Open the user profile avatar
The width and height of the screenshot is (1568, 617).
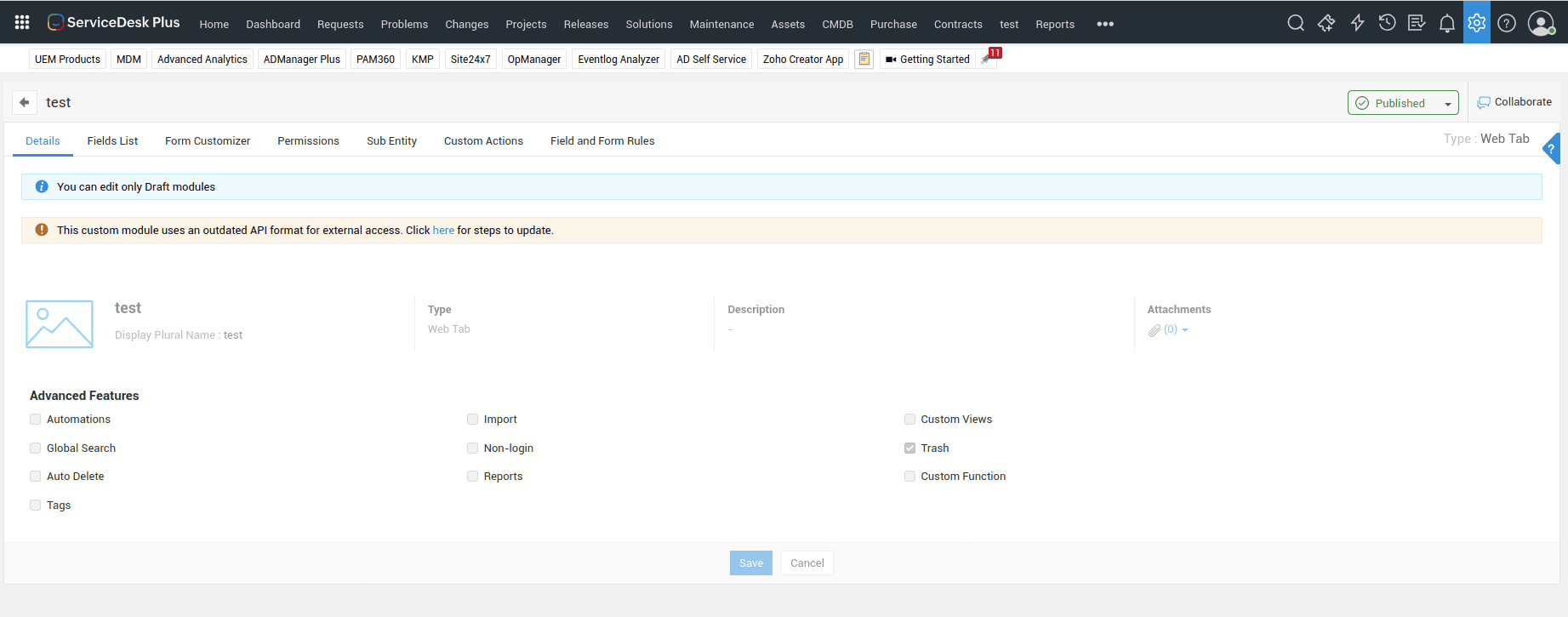click(x=1541, y=23)
